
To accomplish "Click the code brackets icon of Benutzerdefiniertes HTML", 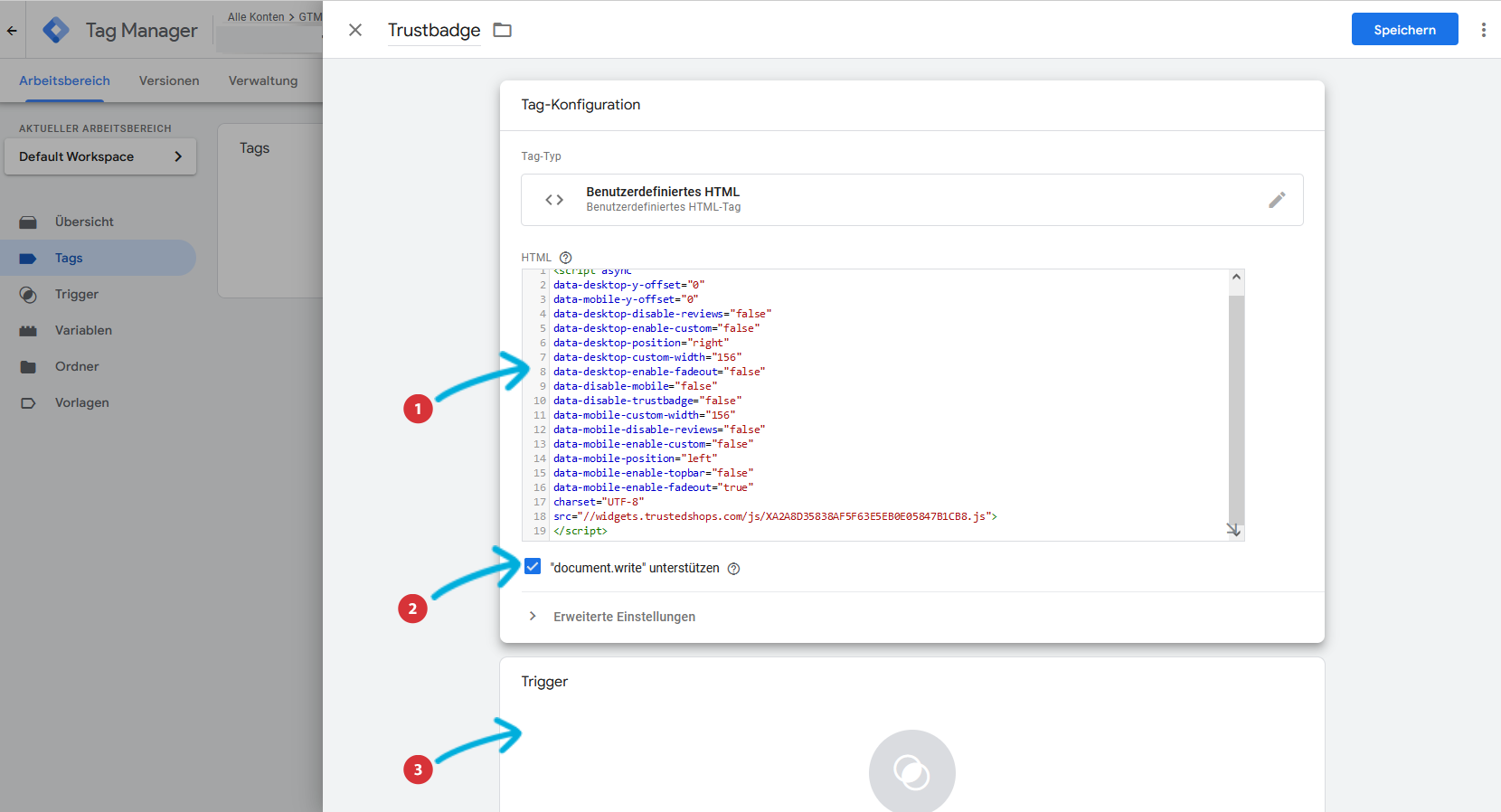I will [554, 200].
